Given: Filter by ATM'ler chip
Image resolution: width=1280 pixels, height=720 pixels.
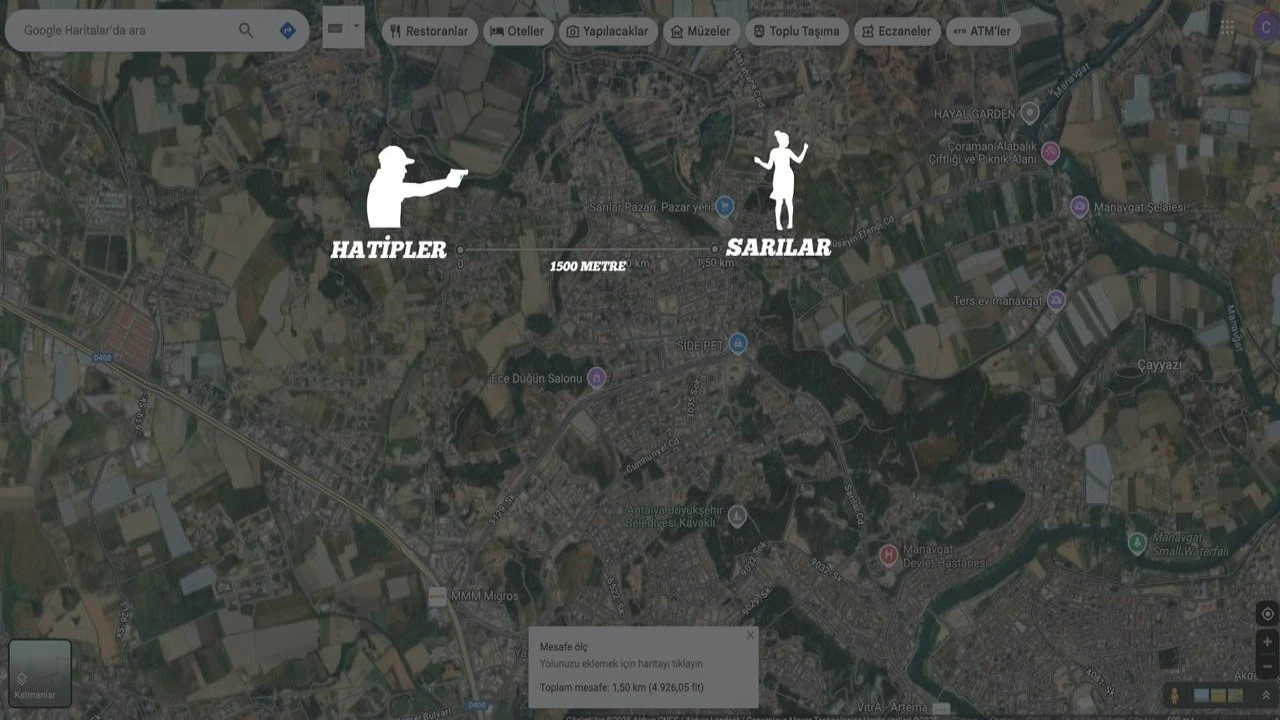Looking at the screenshot, I should click(982, 31).
